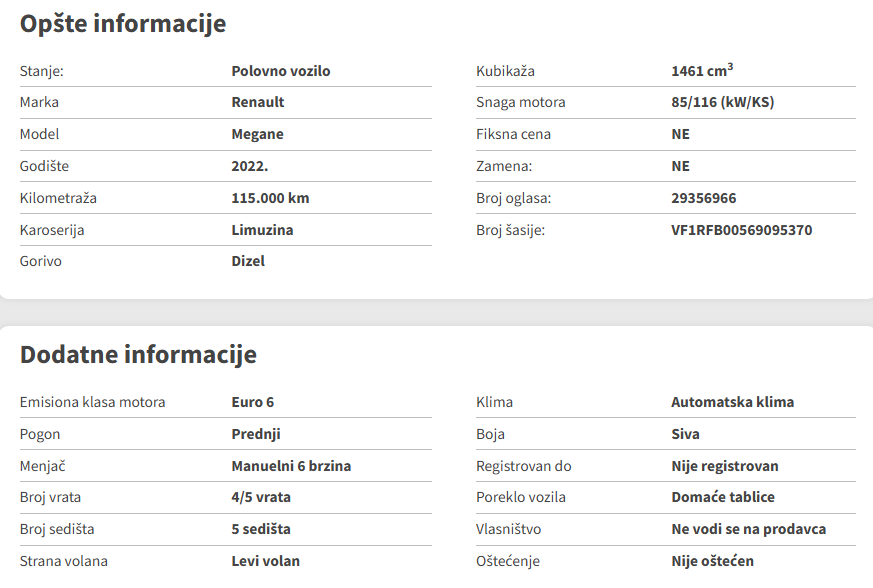Select 'NE' next to Fiksna cena

click(680, 134)
